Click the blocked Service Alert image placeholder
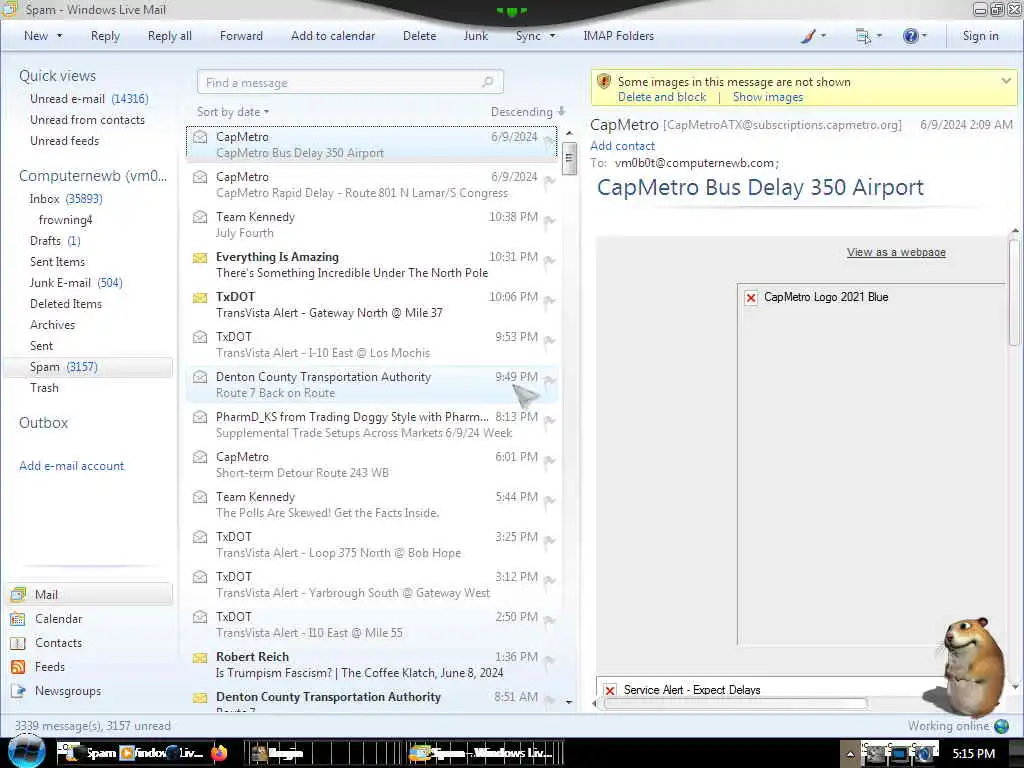This screenshot has width=1024, height=768. click(x=610, y=690)
